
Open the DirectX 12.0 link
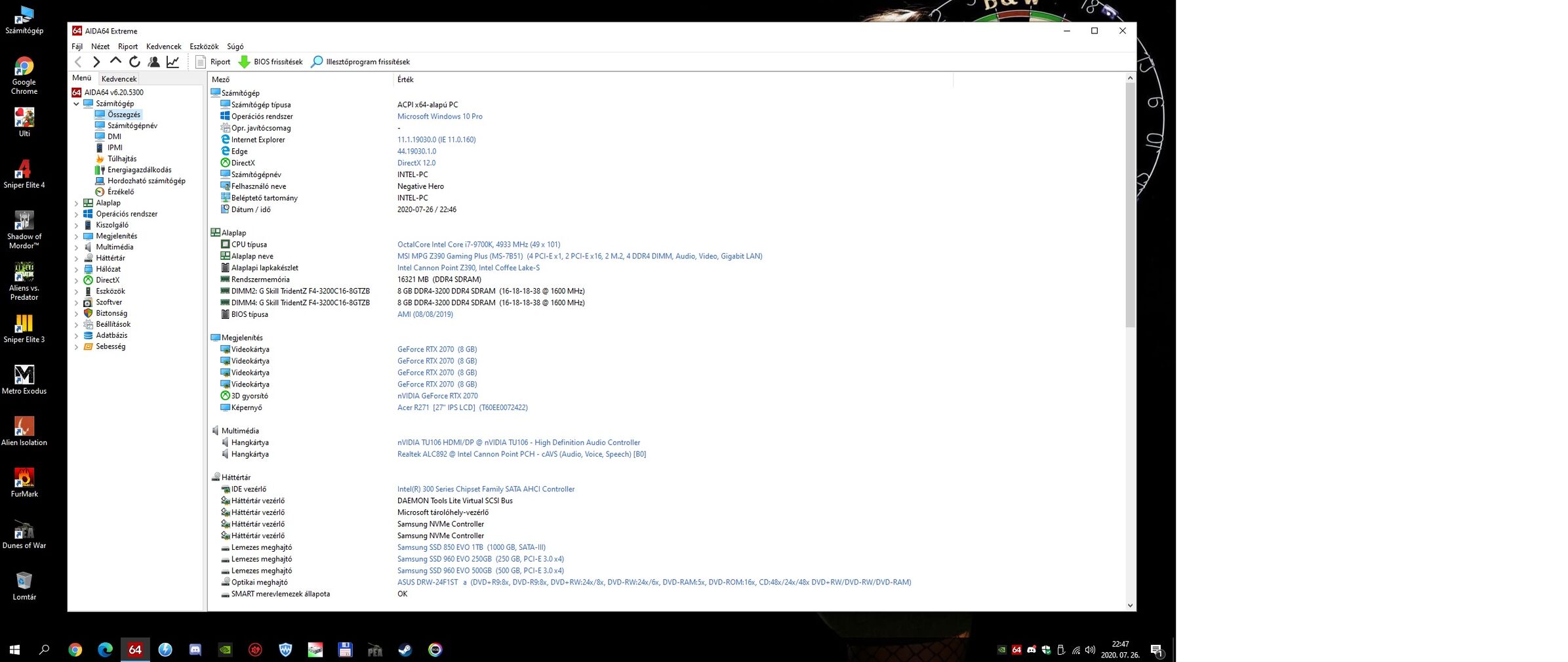click(x=416, y=163)
